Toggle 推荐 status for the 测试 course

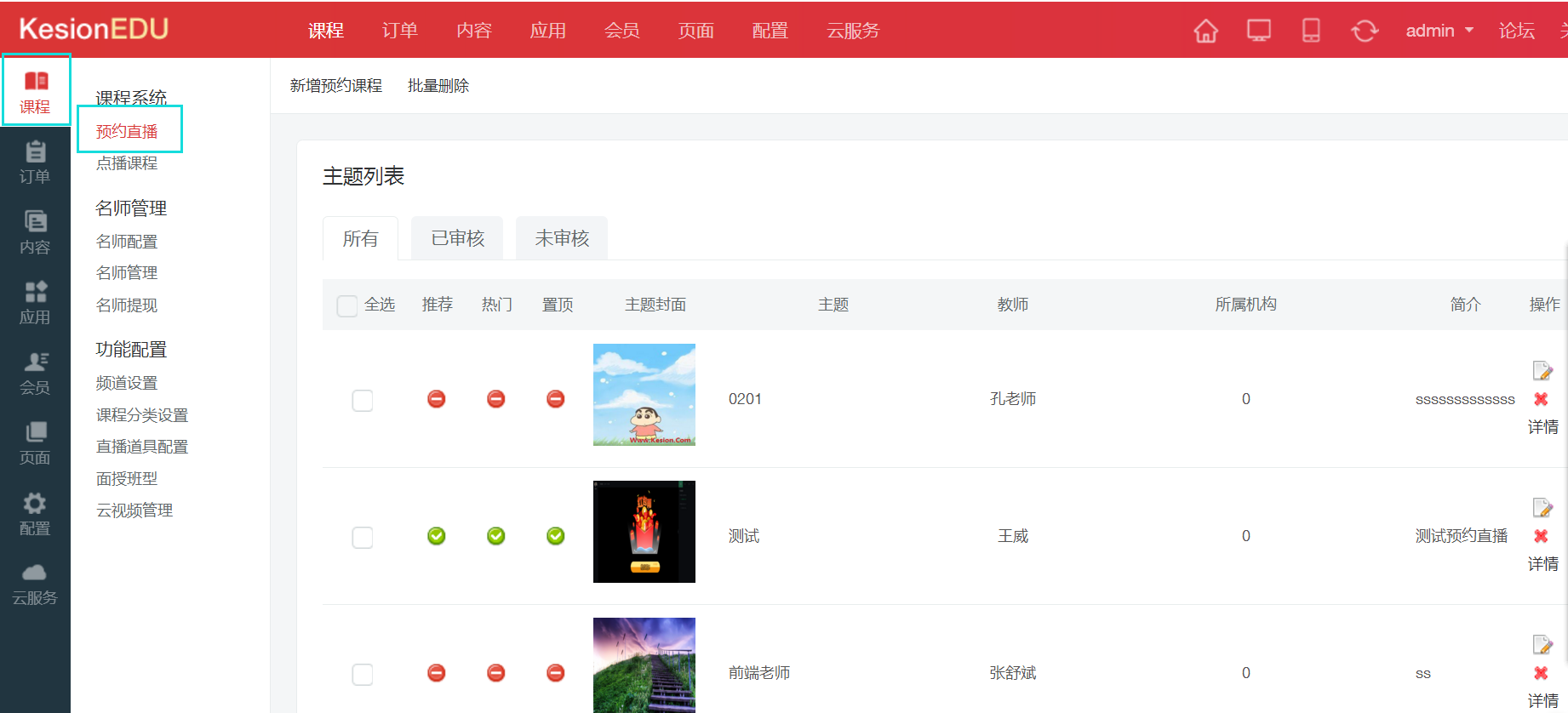(437, 536)
